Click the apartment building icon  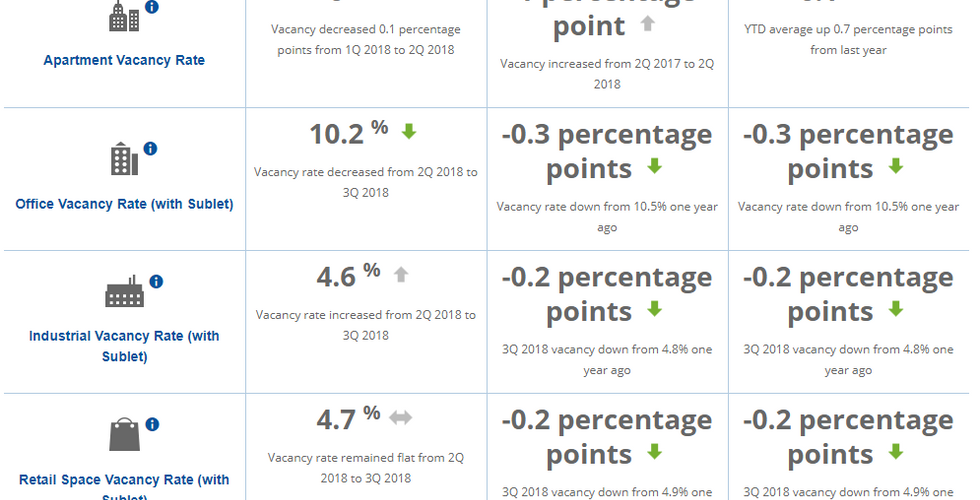pos(124,15)
